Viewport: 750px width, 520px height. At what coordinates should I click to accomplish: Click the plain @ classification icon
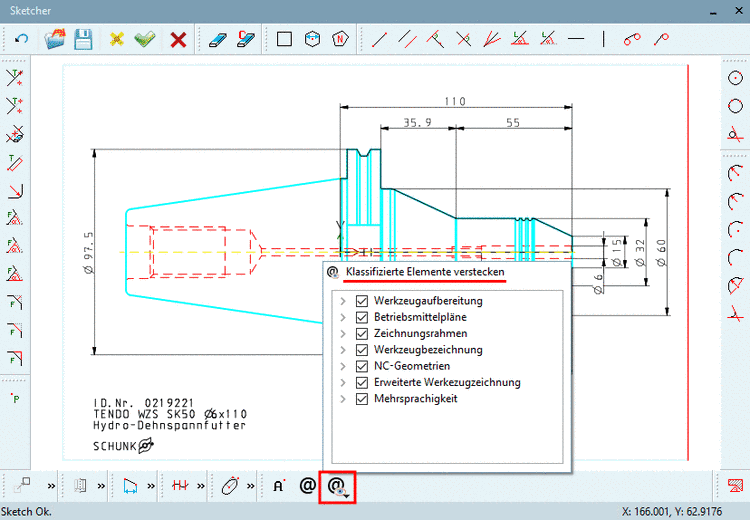click(308, 486)
